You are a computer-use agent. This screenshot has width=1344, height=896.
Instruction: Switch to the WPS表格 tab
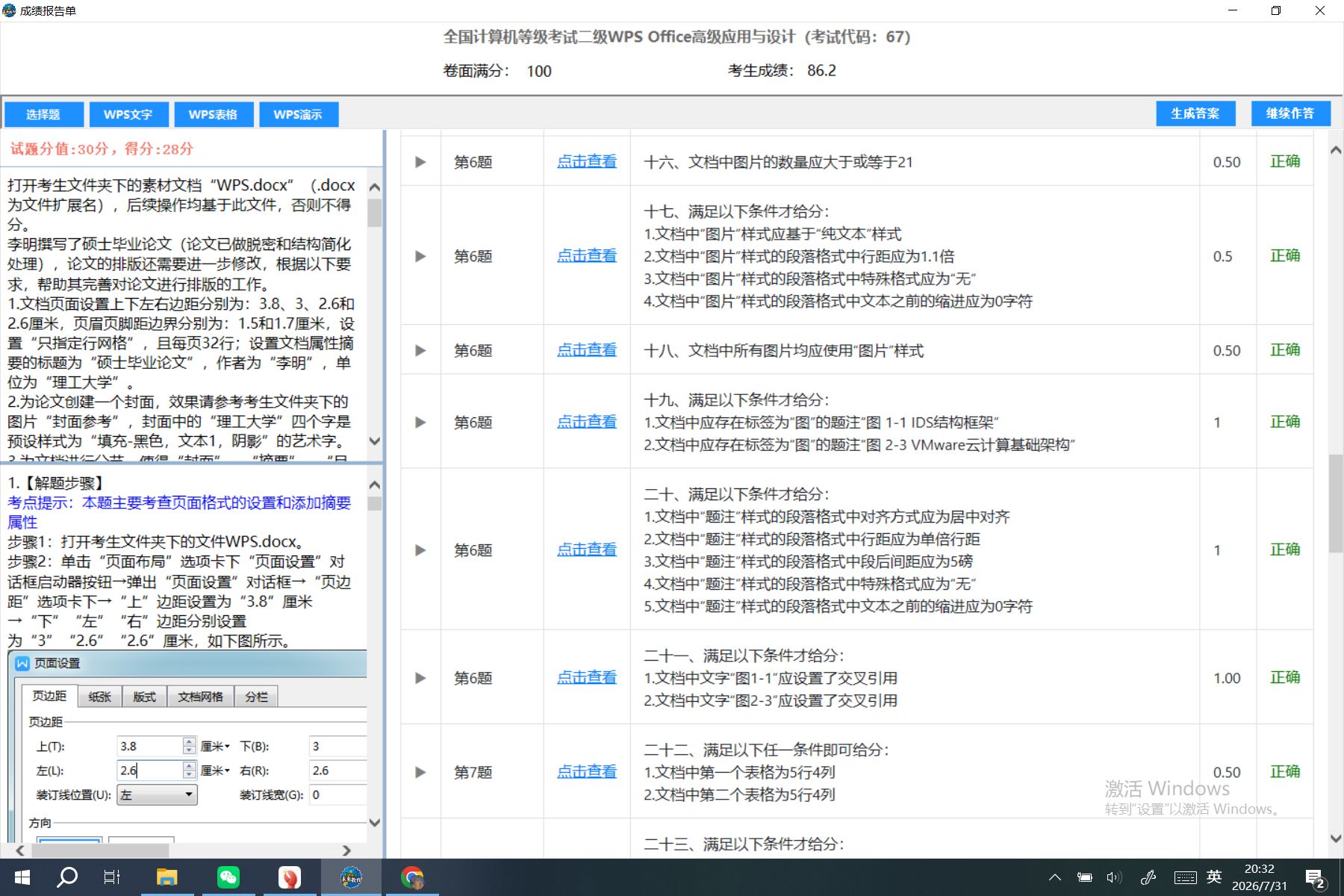point(214,114)
